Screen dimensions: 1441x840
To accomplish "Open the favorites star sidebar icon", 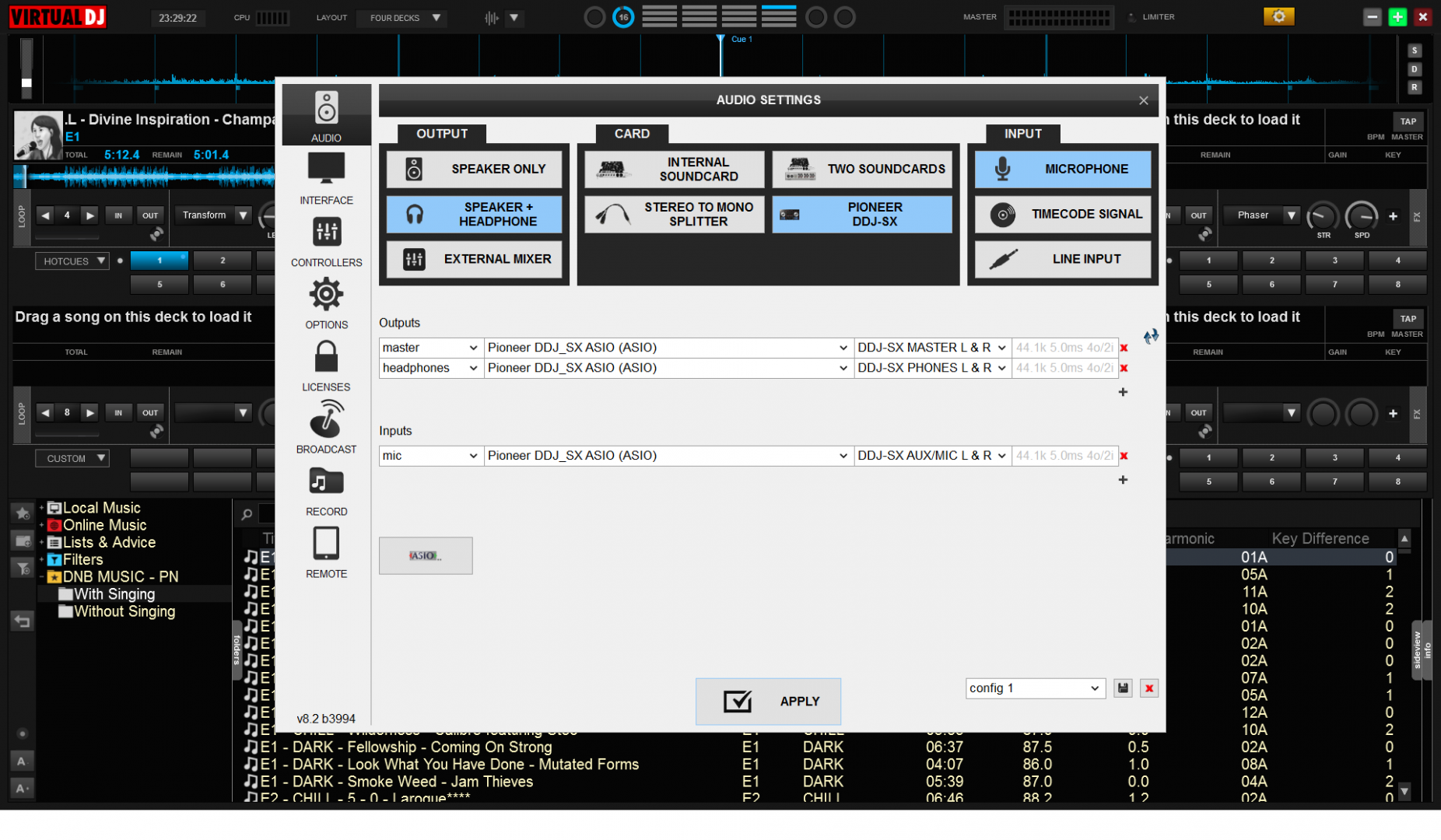I will 23,513.
